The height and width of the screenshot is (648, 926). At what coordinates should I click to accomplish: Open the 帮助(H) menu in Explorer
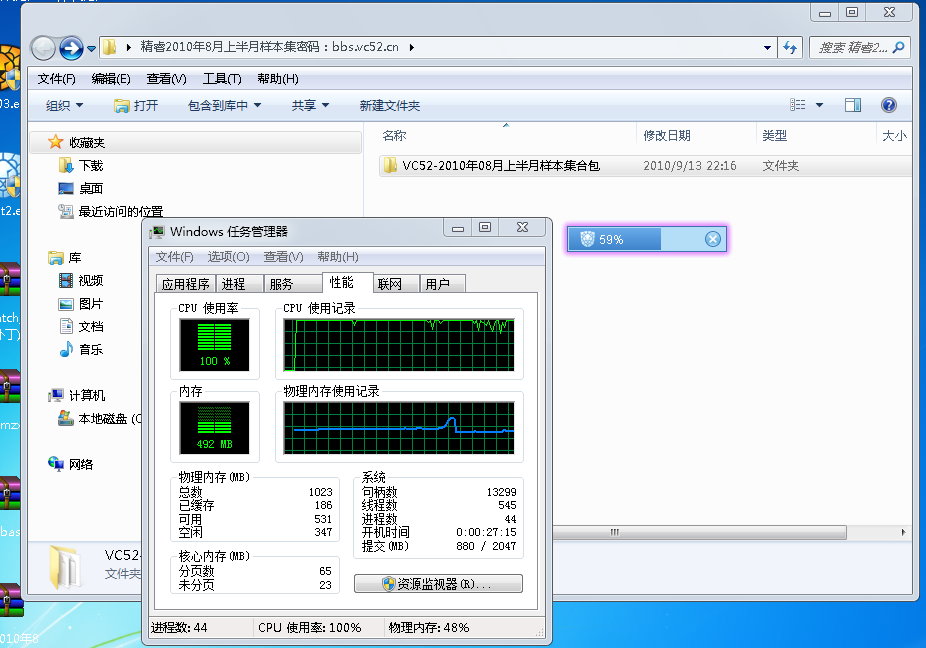coord(278,79)
